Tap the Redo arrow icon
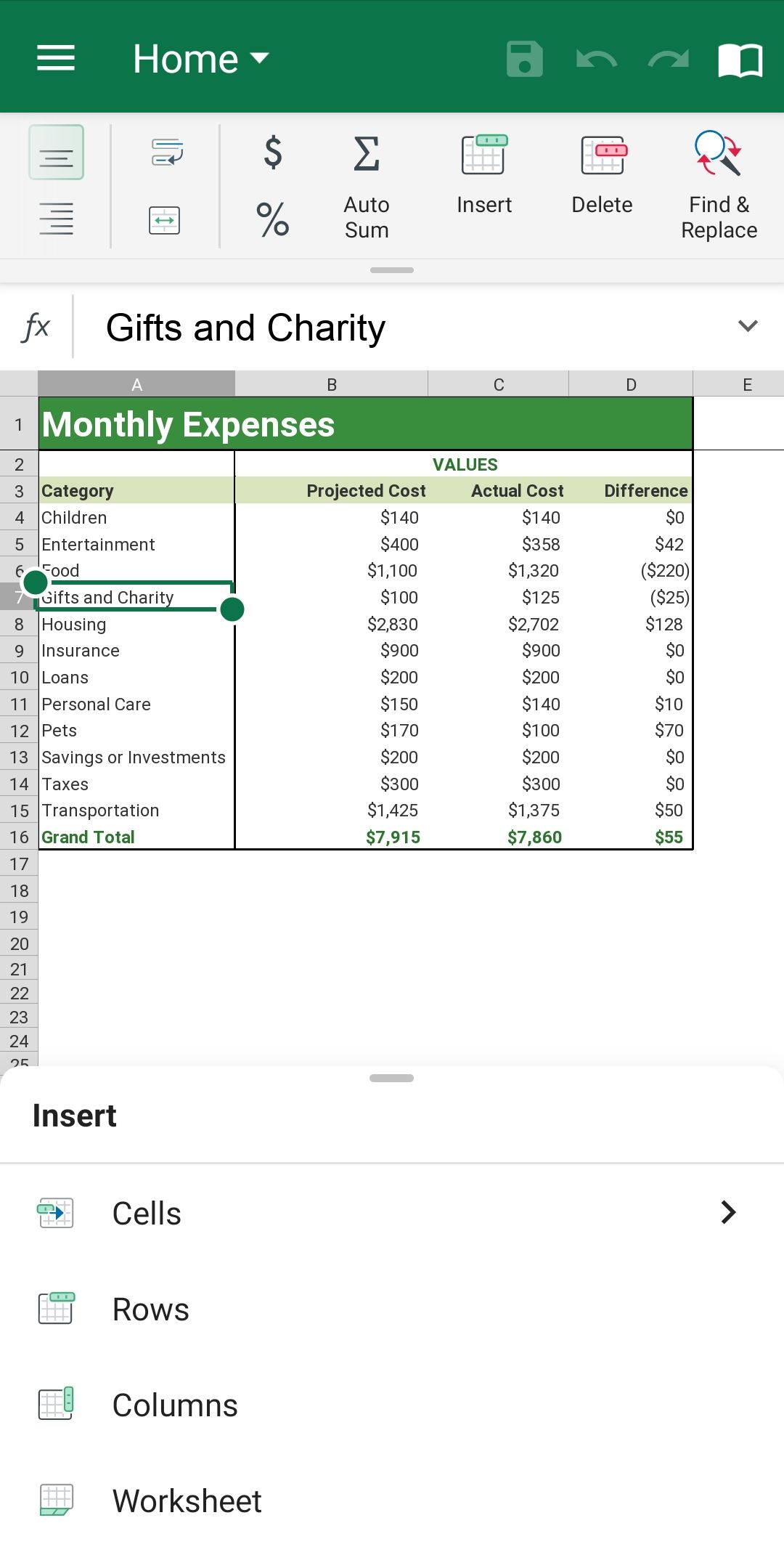 (669, 59)
